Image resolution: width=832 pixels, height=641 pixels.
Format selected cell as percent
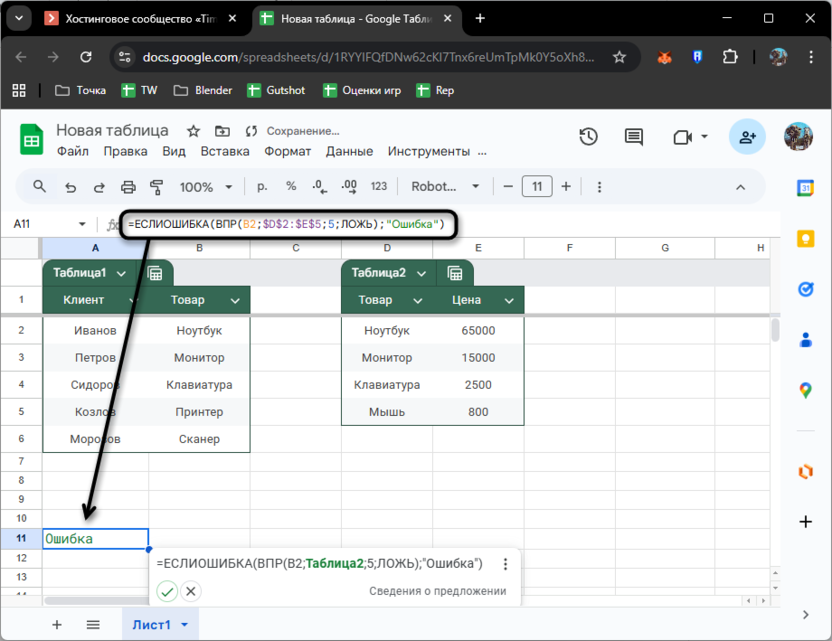(x=291, y=187)
